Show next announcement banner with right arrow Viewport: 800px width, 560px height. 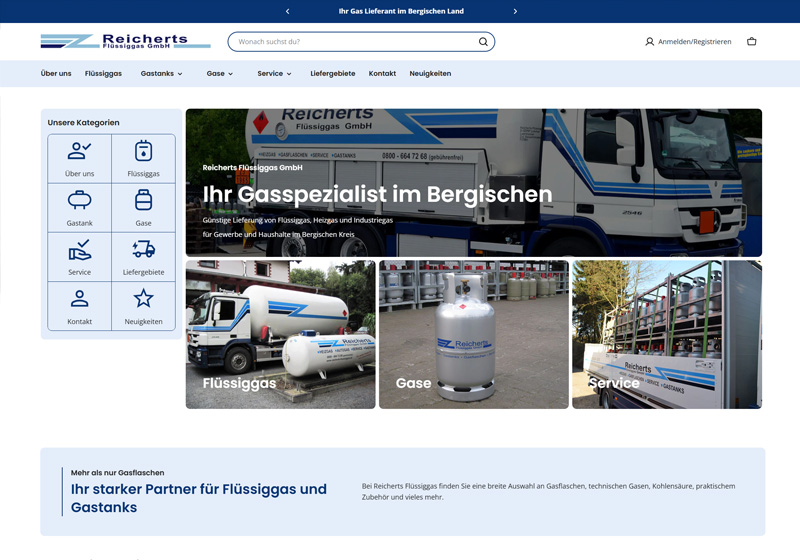click(x=515, y=11)
